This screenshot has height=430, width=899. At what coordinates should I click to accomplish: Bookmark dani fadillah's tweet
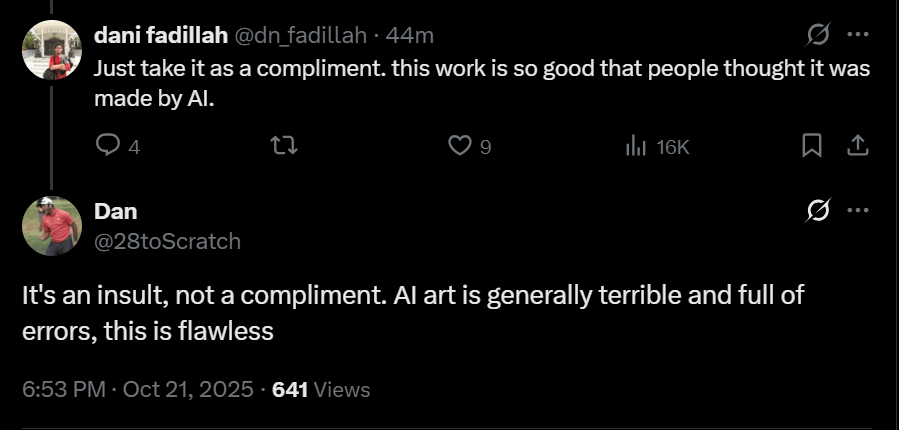(812, 147)
